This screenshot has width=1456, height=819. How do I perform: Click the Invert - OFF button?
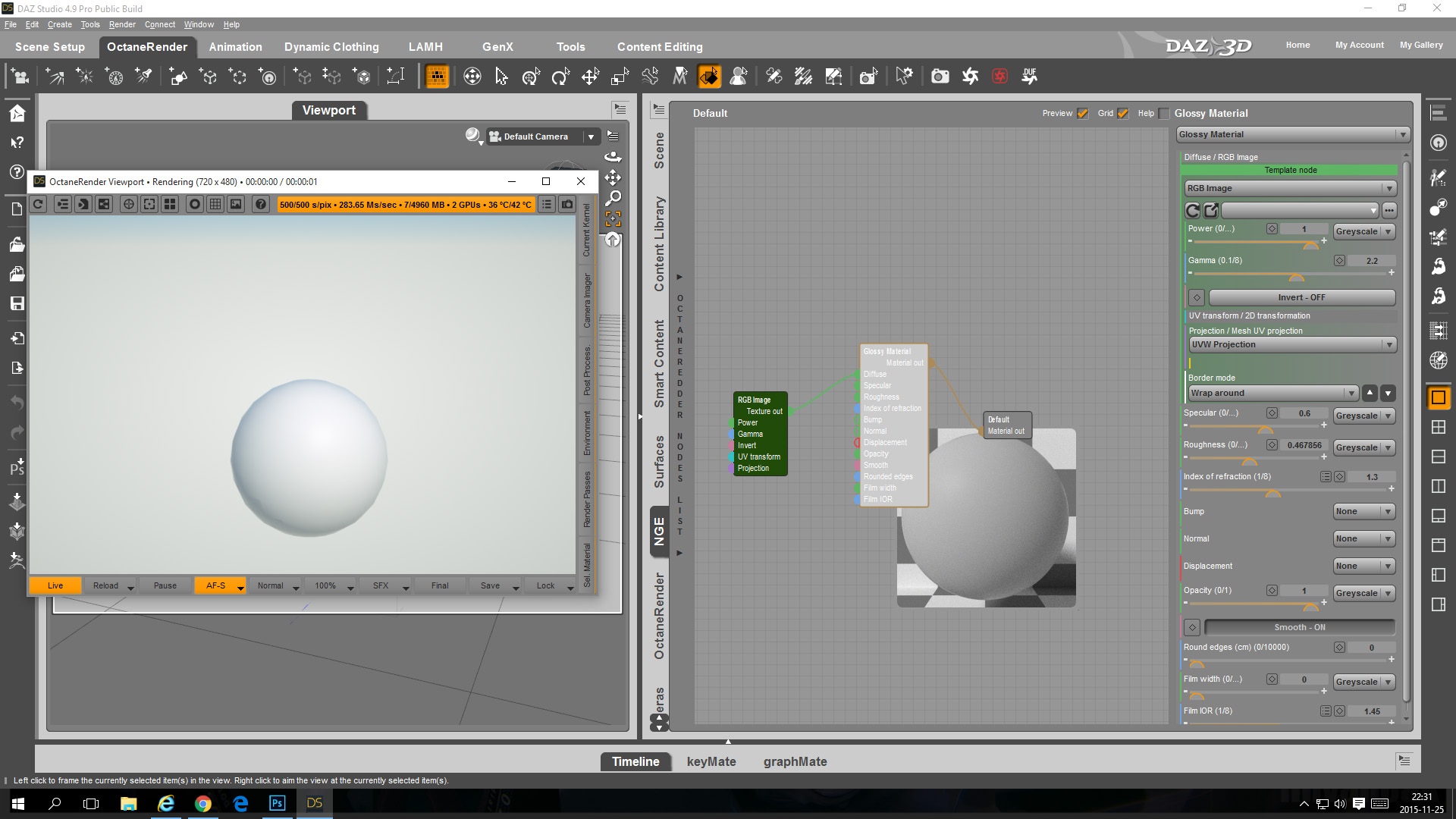[x=1301, y=297]
